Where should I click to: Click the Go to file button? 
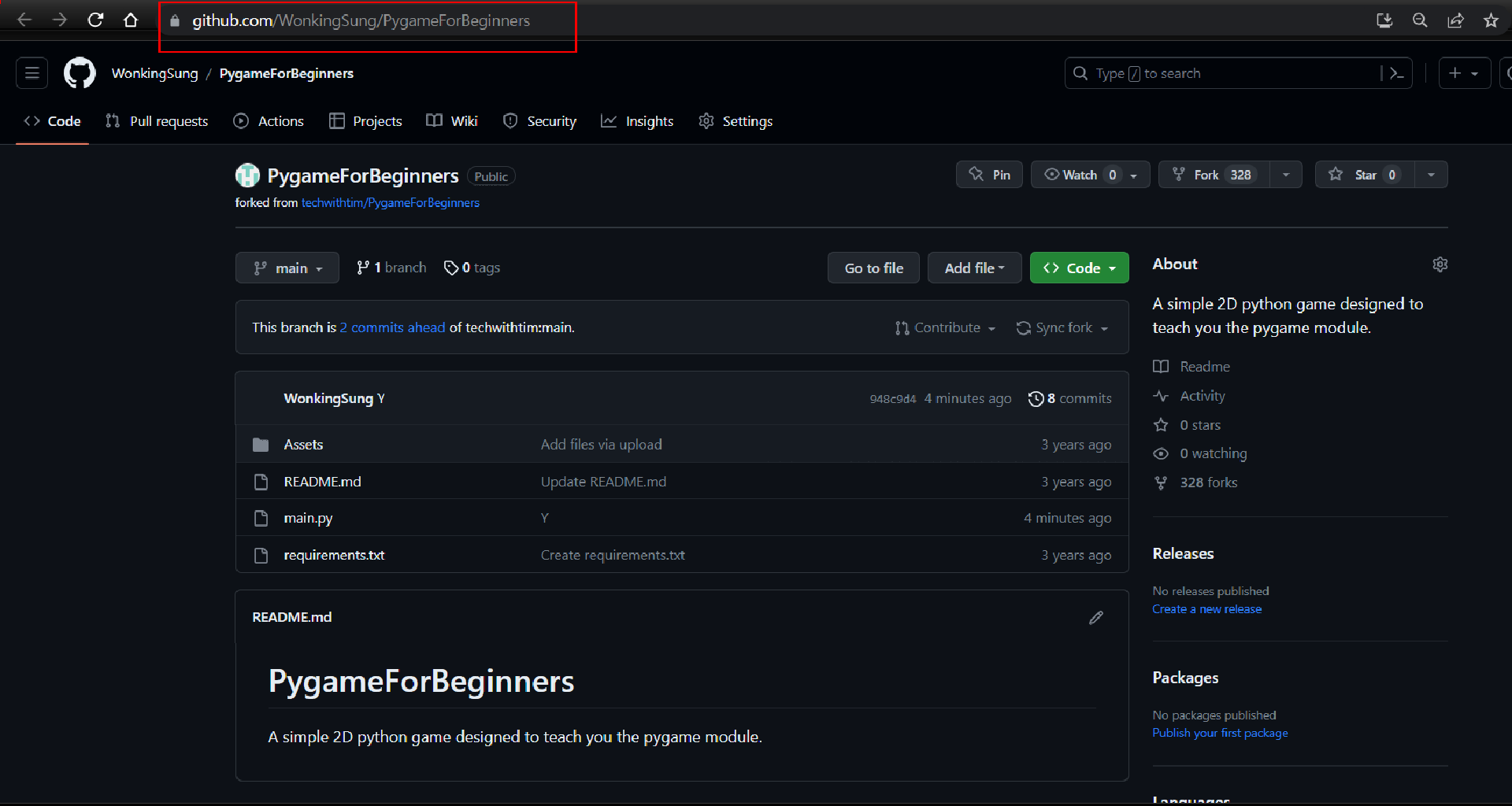point(873,268)
